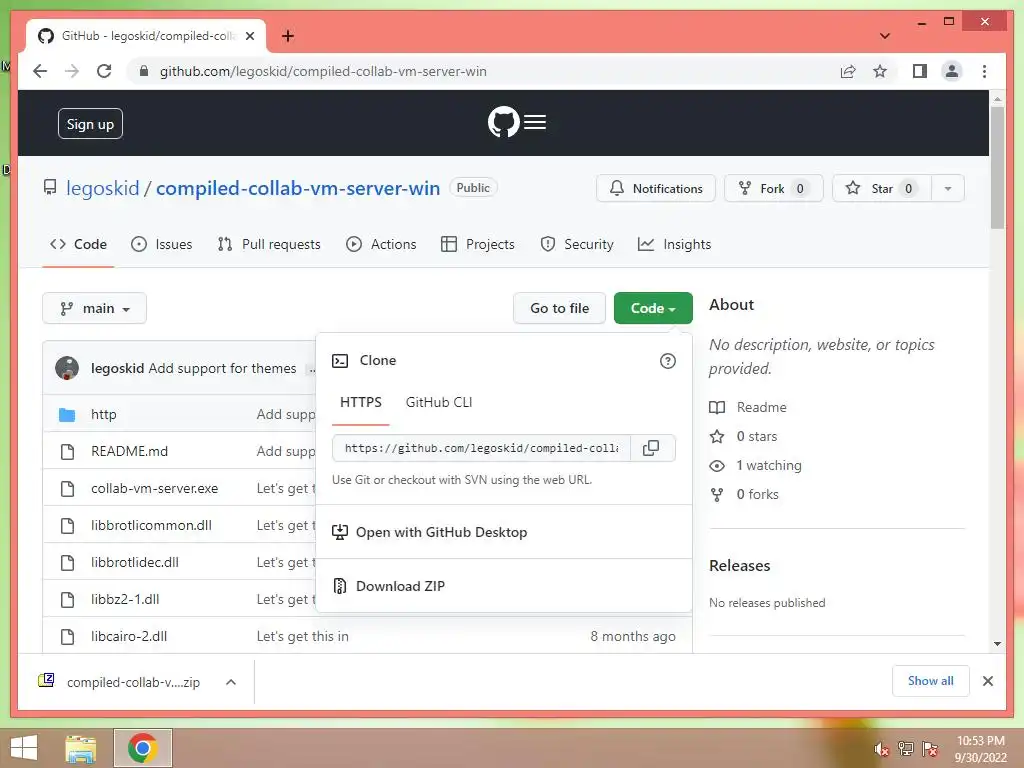Expand the downloaded zip options chevron
The image size is (1024, 768).
tap(231, 682)
